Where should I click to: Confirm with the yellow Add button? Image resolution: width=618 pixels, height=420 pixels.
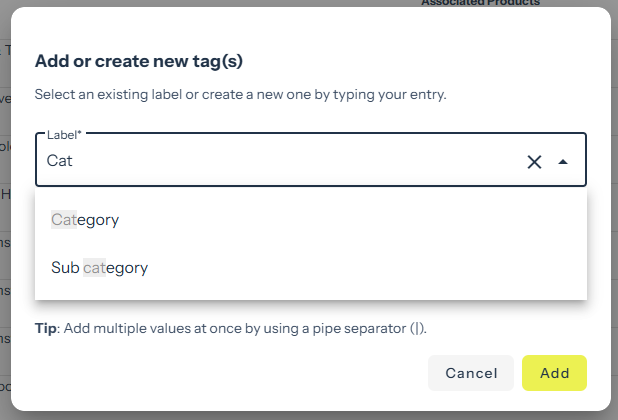[554, 373]
